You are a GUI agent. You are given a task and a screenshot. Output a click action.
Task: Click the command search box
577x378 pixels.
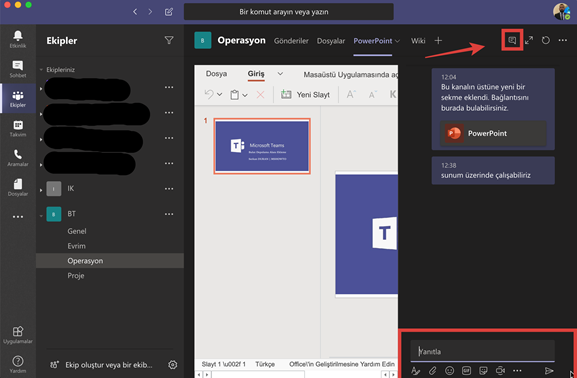[288, 12]
